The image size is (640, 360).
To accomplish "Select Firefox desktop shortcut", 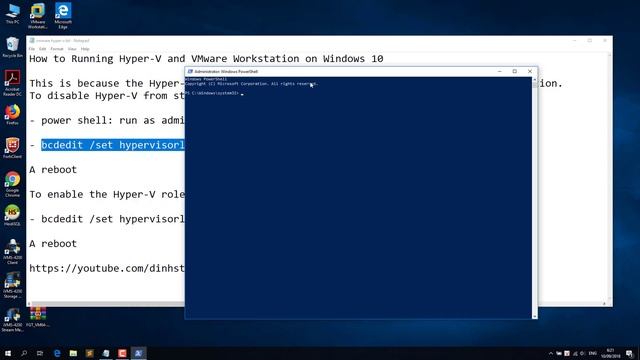I will click(12, 114).
